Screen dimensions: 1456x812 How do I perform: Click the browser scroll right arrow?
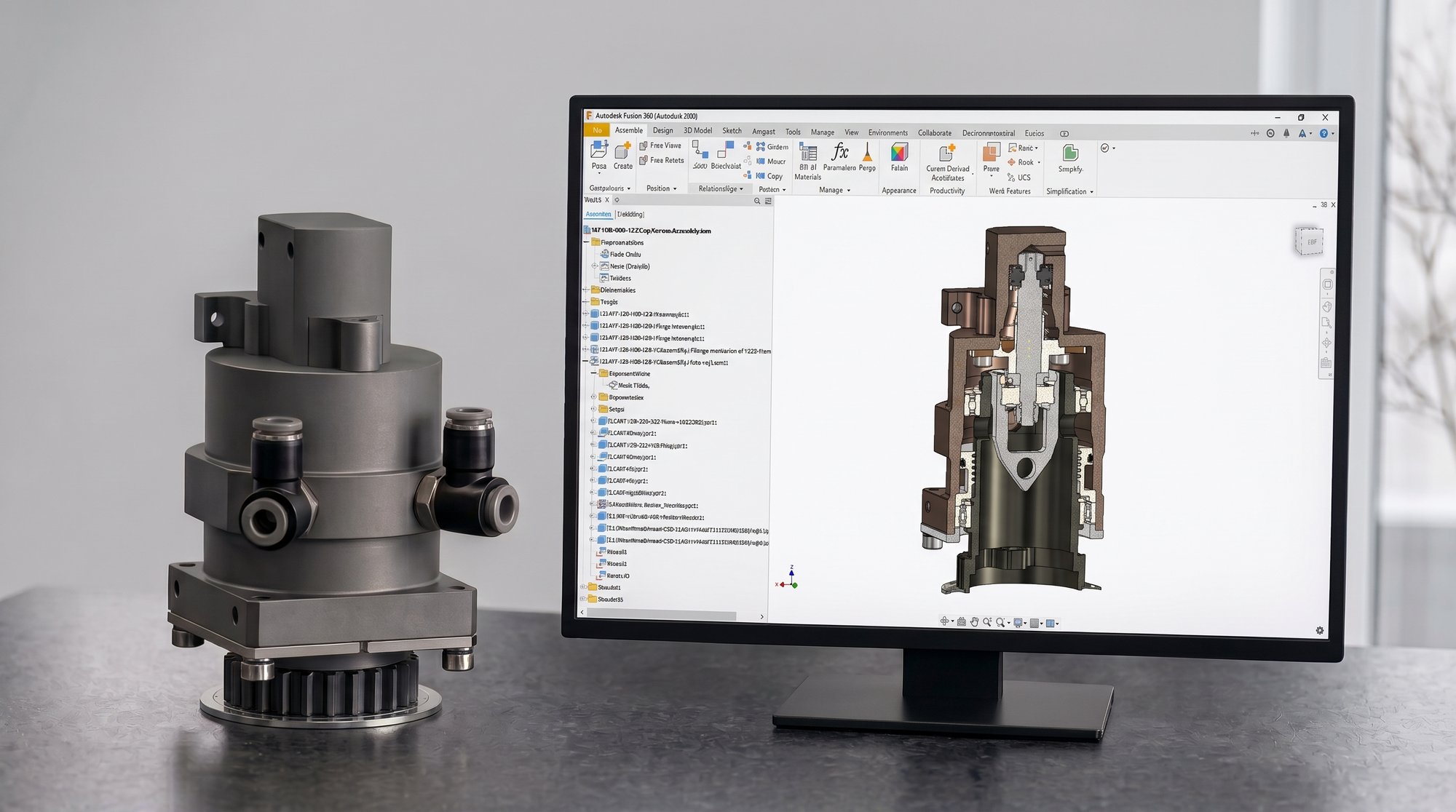coord(761,616)
